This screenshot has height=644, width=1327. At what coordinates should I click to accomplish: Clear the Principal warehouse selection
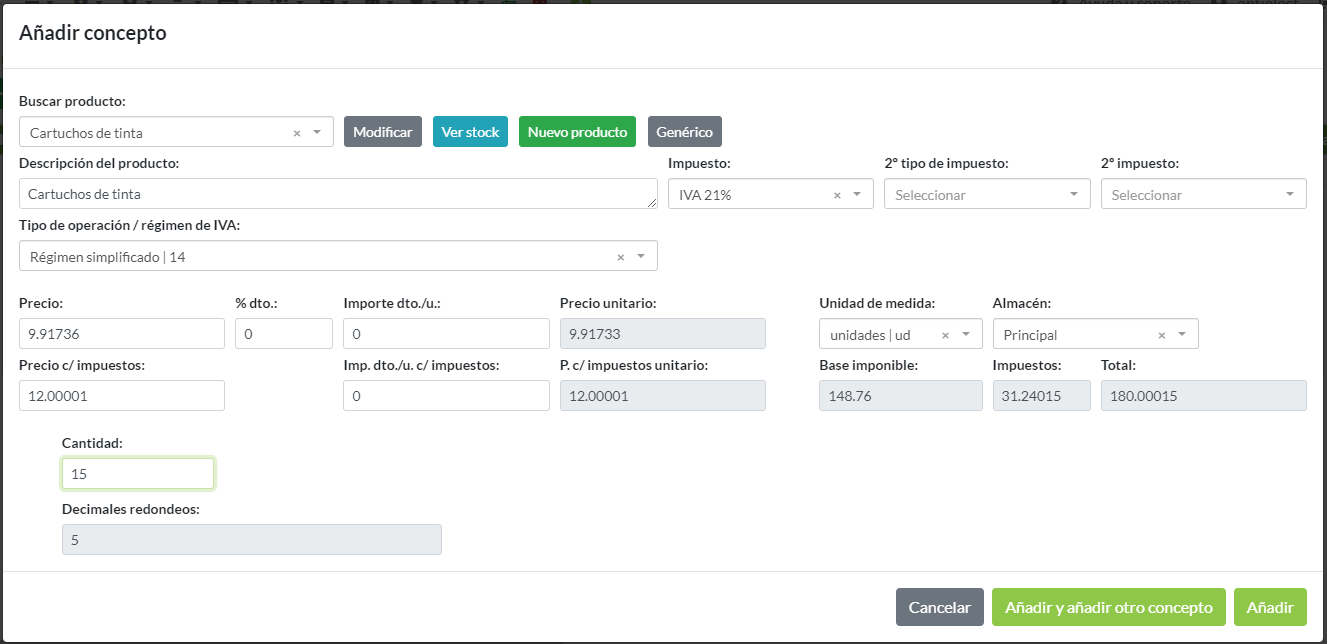click(1161, 336)
